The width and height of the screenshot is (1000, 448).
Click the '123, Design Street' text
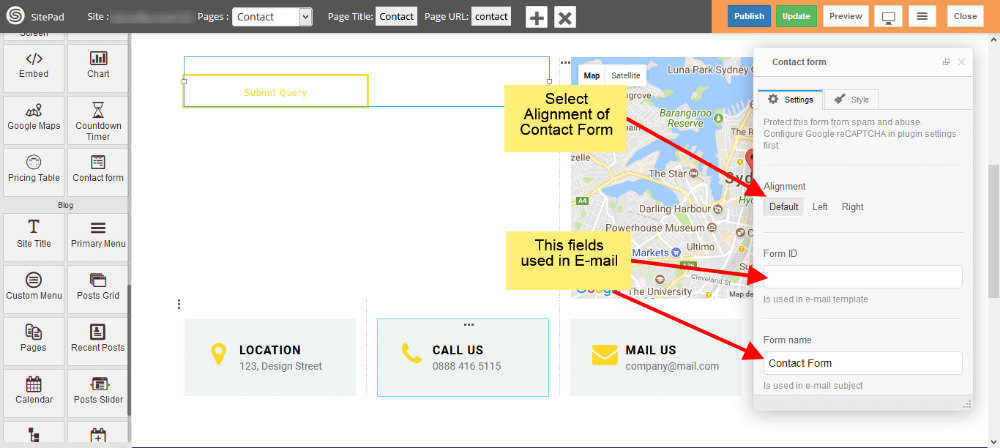pyautogui.click(x=281, y=366)
